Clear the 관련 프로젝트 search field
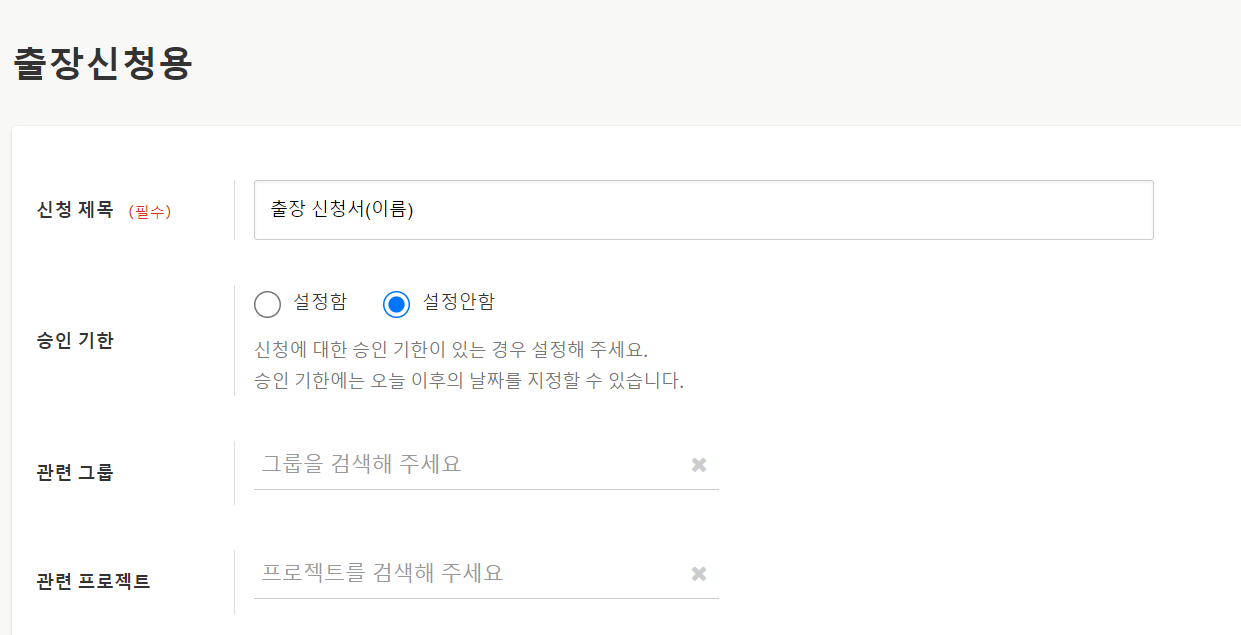Image resolution: width=1241 pixels, height=635 pixels. click(x=699, y=573)
